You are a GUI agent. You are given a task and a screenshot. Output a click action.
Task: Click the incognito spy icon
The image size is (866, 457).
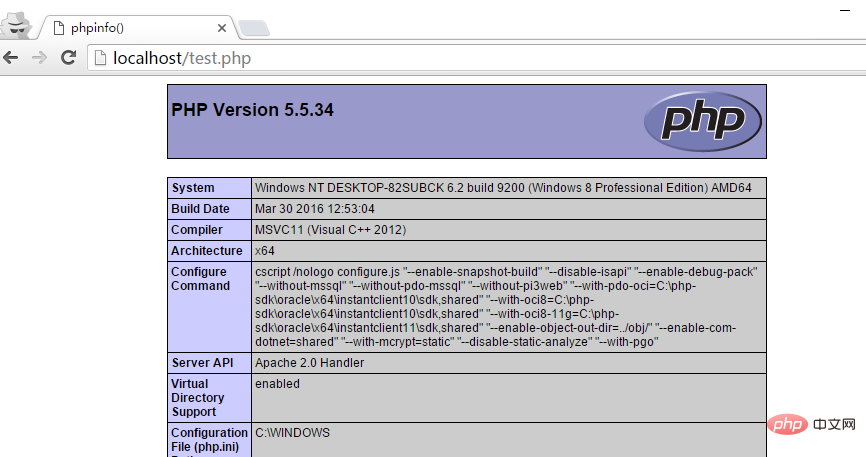coord(17,25)
